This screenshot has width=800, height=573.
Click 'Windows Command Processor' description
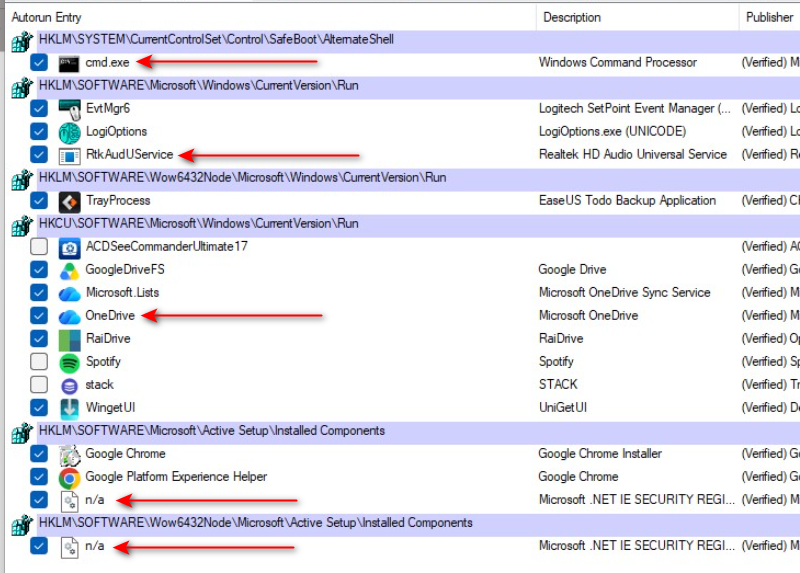click(617, 62)
